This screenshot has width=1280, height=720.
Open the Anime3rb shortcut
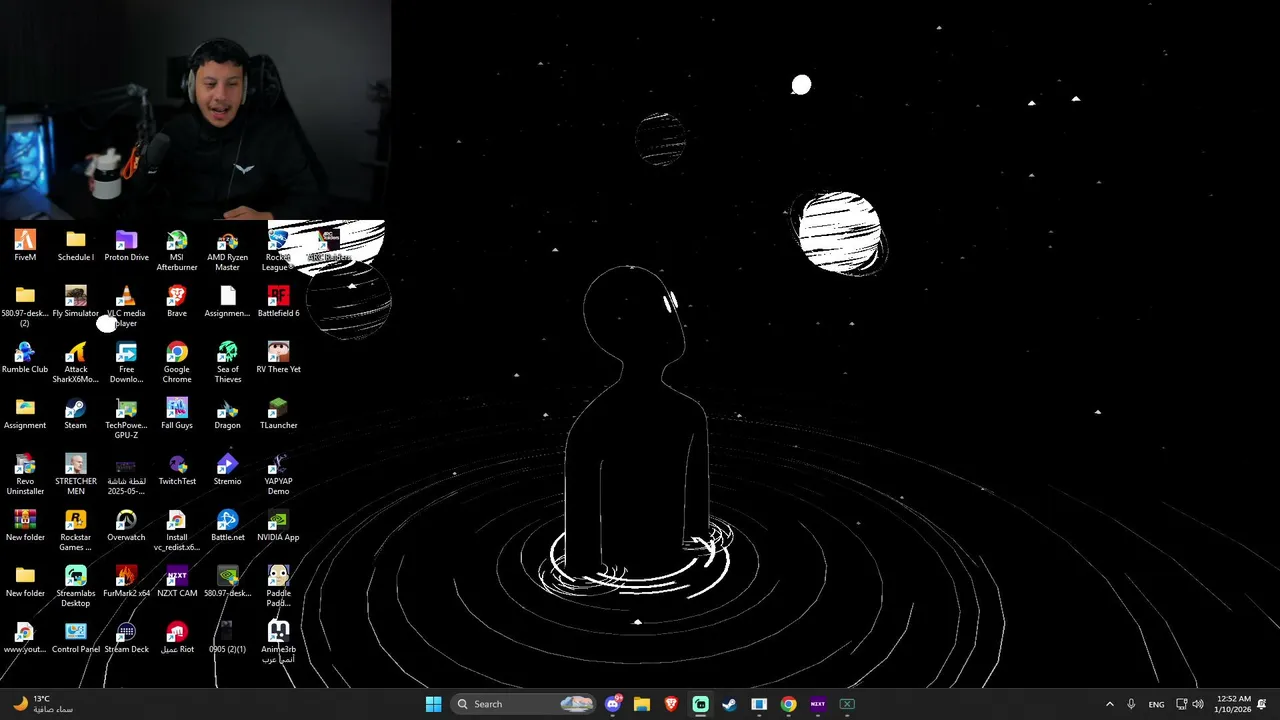pyautogui.click(x=278, y=643)
